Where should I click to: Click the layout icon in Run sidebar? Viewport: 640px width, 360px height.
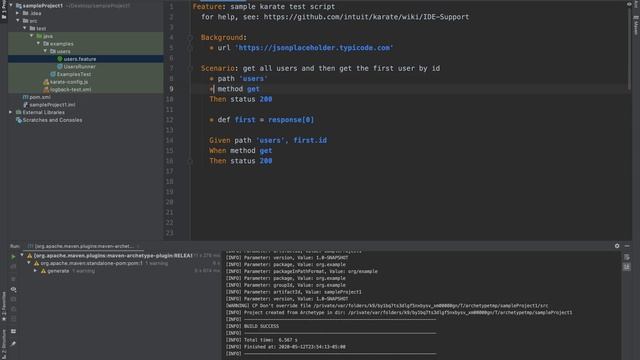[13, 331]
